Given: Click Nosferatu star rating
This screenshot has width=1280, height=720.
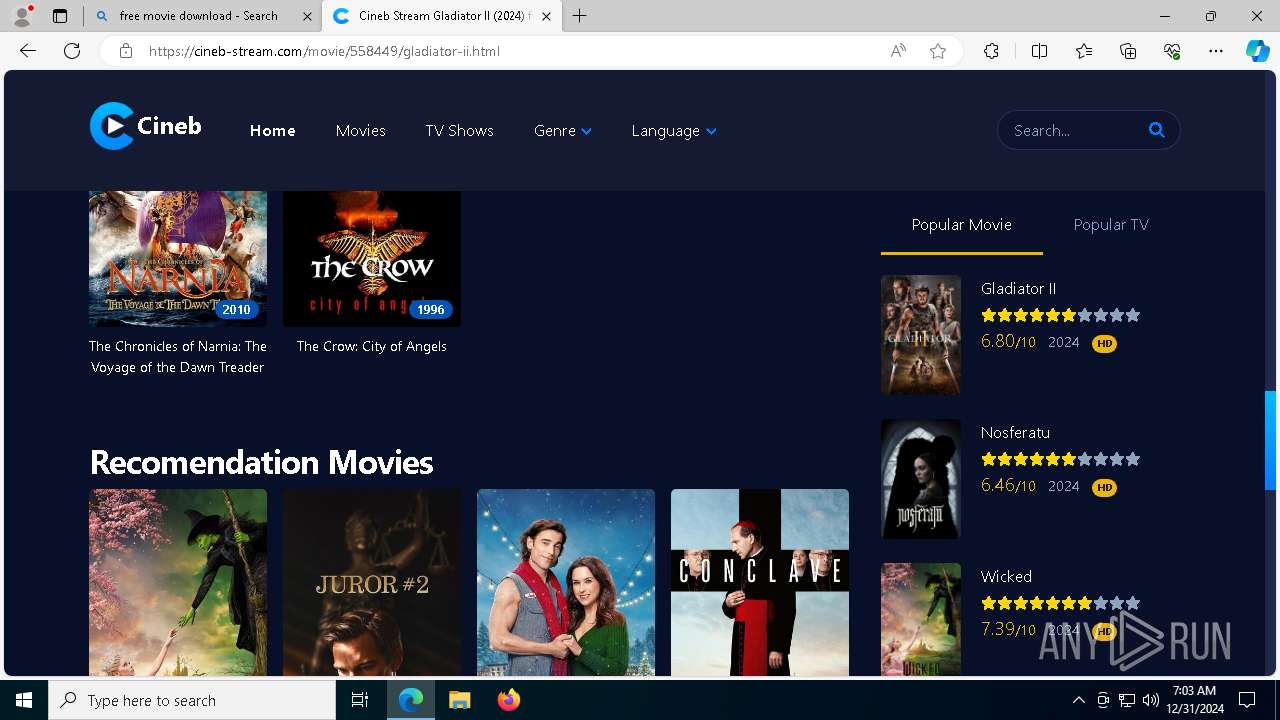Looking at the screenshot, I should click(x=1060, y=459).
